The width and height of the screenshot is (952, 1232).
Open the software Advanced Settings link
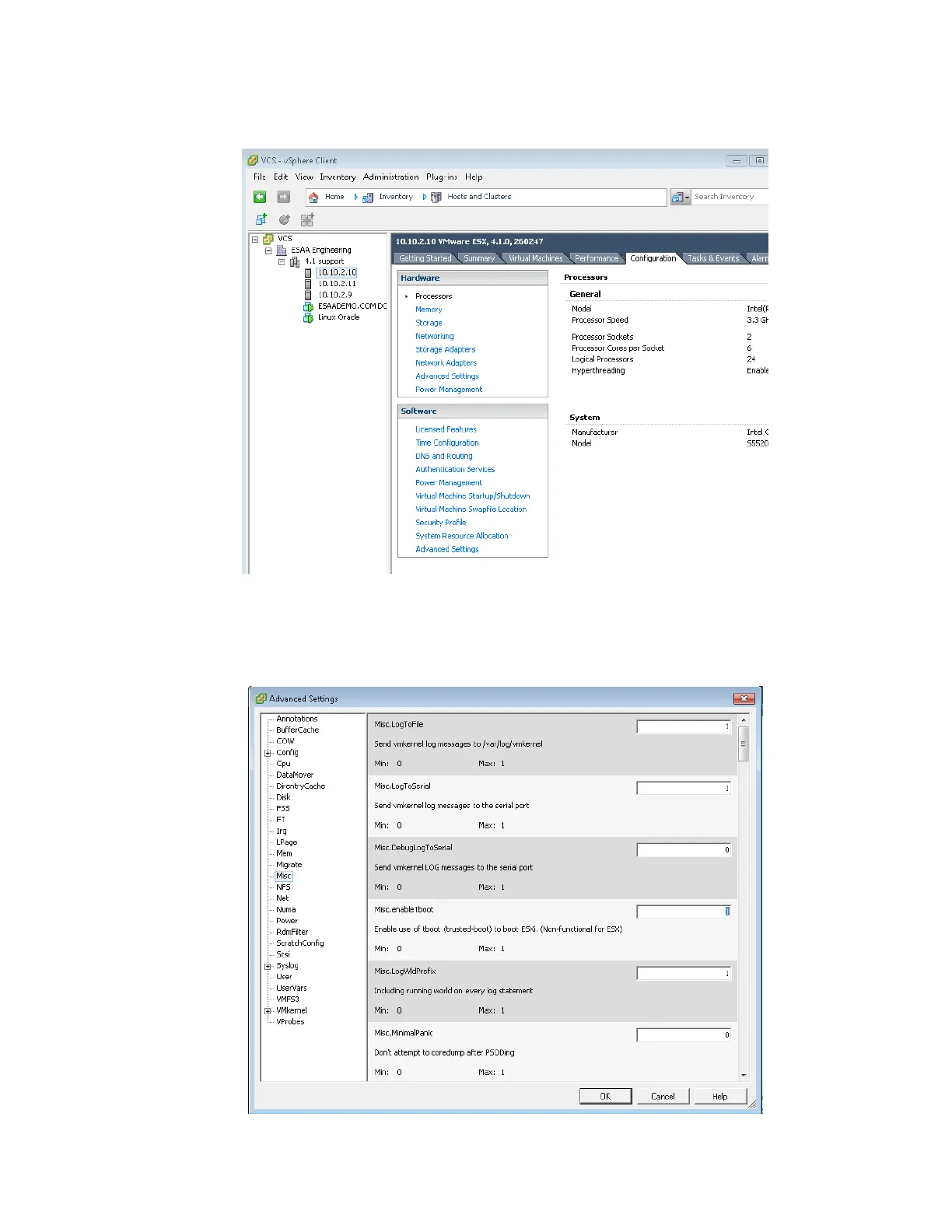(447, 549)
